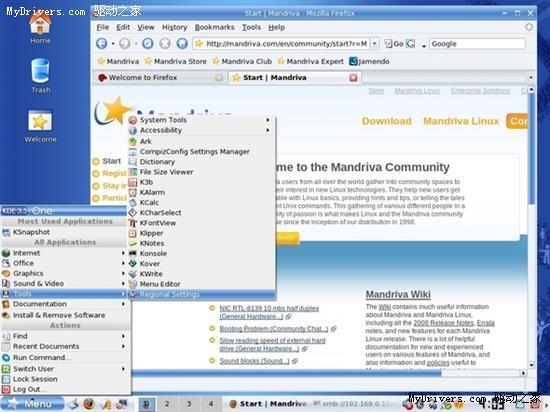The image size is (550, 412).
Task: Open the Bookmarks menu in Firefox
Action: (215, 27)
